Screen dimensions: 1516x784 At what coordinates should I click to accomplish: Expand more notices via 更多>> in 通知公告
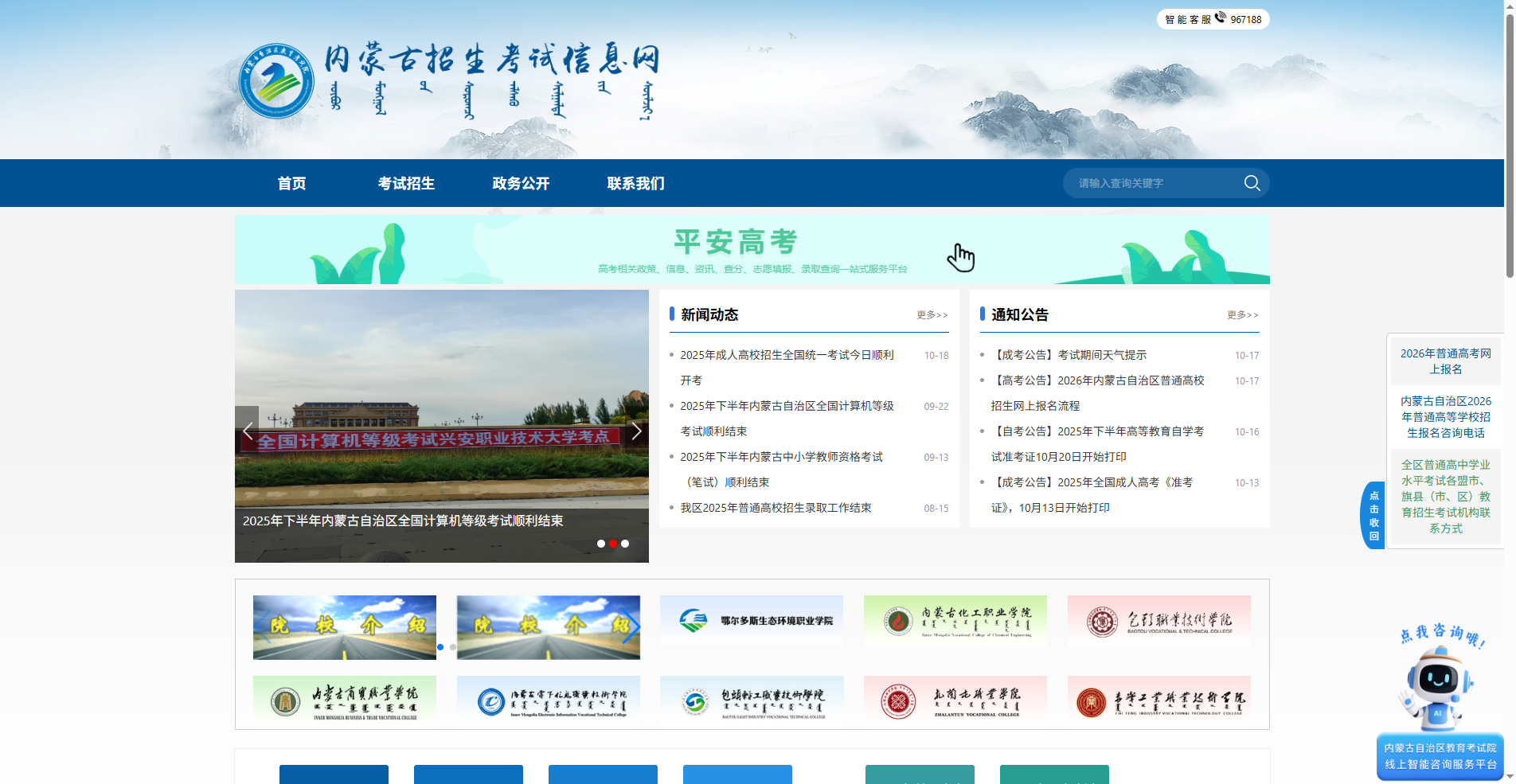[1242, 315]
